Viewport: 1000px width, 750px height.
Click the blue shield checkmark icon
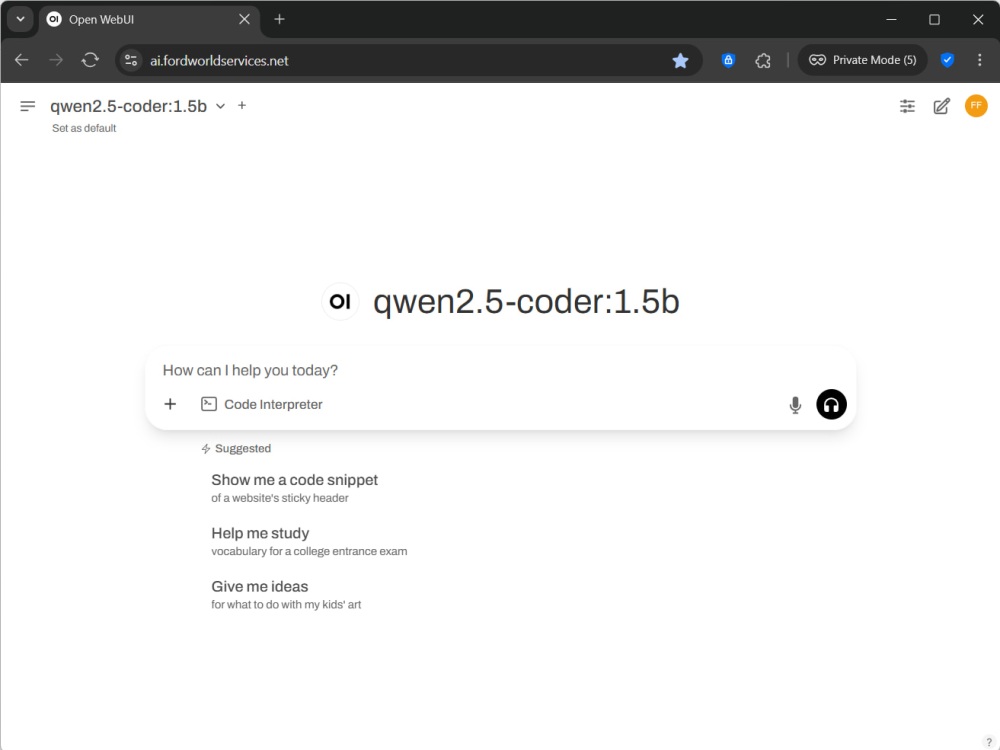point(947,60)
